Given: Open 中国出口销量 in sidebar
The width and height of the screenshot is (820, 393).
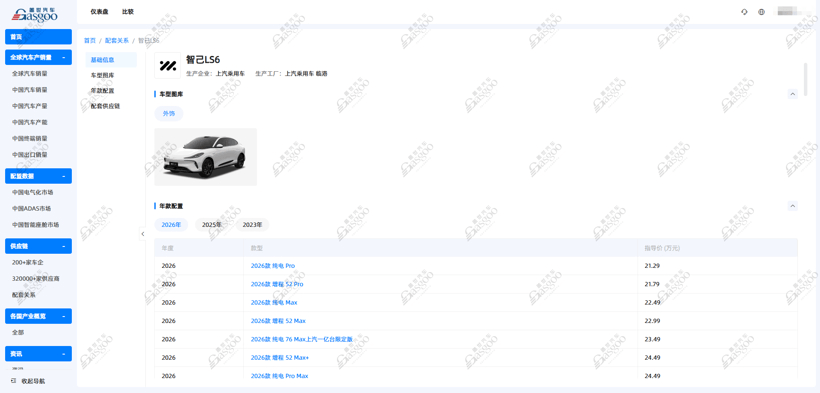Looking at the screenshot, I should coord(30,154).
